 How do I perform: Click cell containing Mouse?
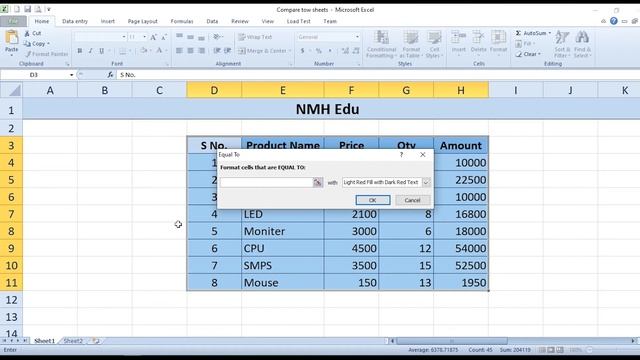click(x=282, y=282)
